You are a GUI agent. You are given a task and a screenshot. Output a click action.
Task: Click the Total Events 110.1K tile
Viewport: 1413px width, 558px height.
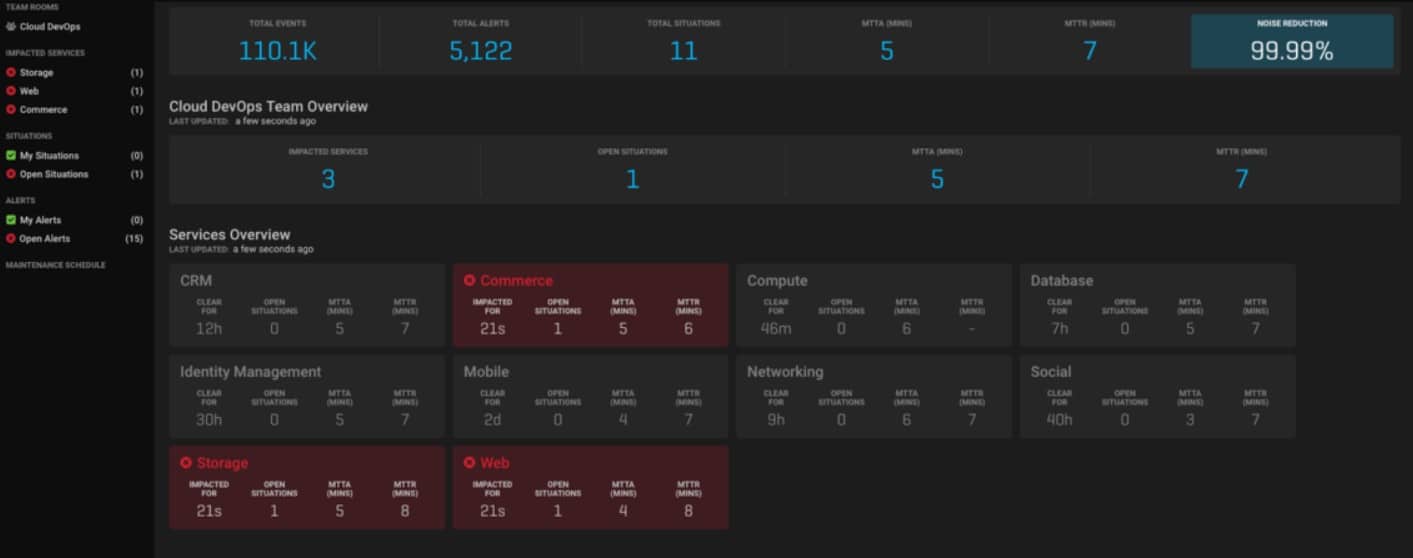pyautogui.click(x=277, y=41)
